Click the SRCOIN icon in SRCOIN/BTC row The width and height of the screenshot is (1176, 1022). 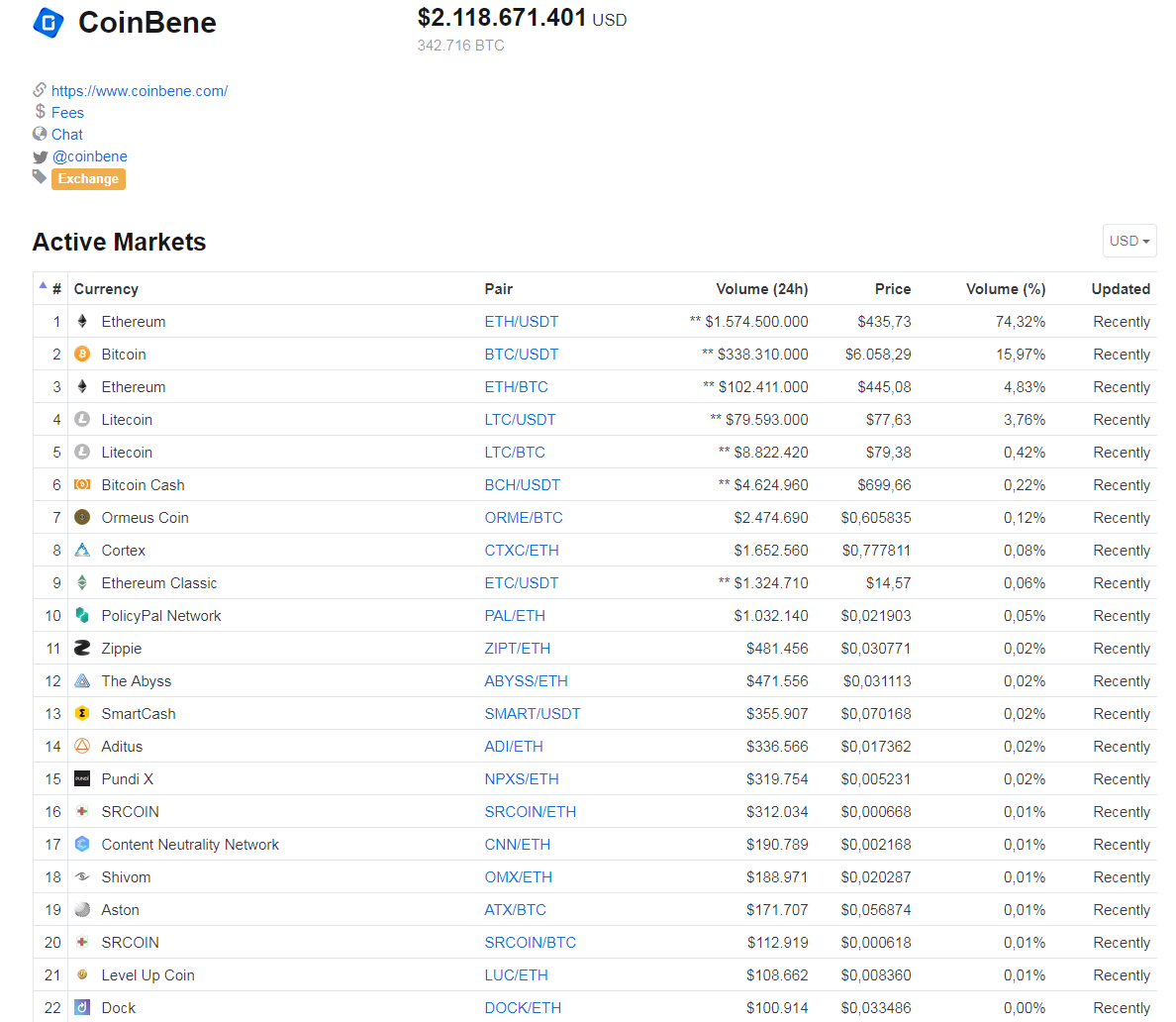click(82, 942)
